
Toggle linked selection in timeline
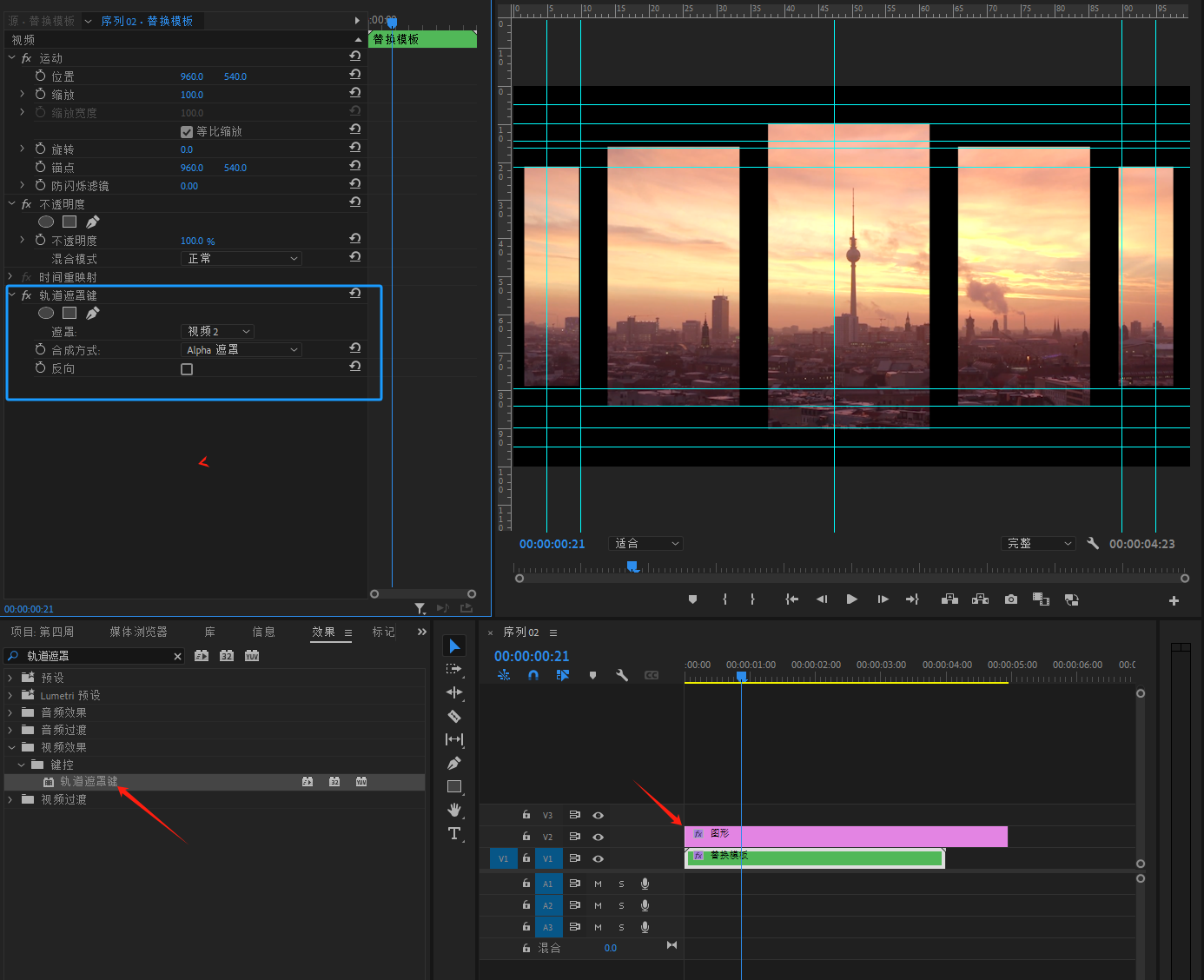[x=563, y=675]
